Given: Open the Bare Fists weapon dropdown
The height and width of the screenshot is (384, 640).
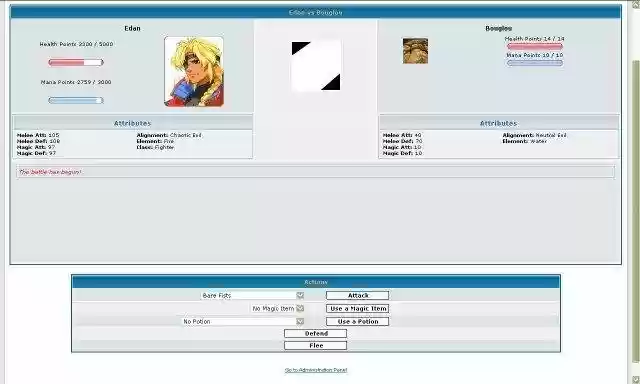Looking at the screenshot, I should (x=253, y=295).
